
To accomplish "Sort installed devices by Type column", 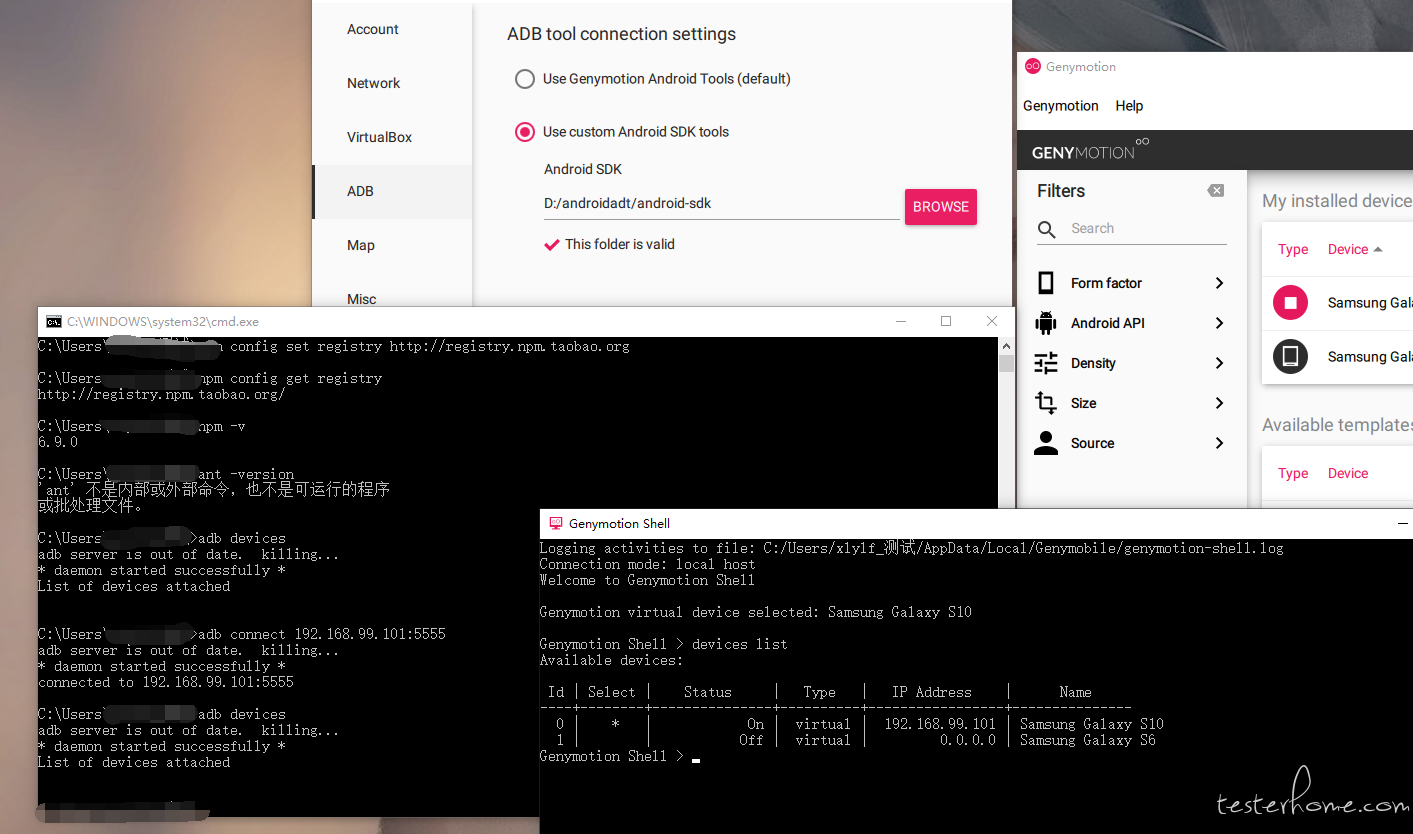I will (1293, 250).
